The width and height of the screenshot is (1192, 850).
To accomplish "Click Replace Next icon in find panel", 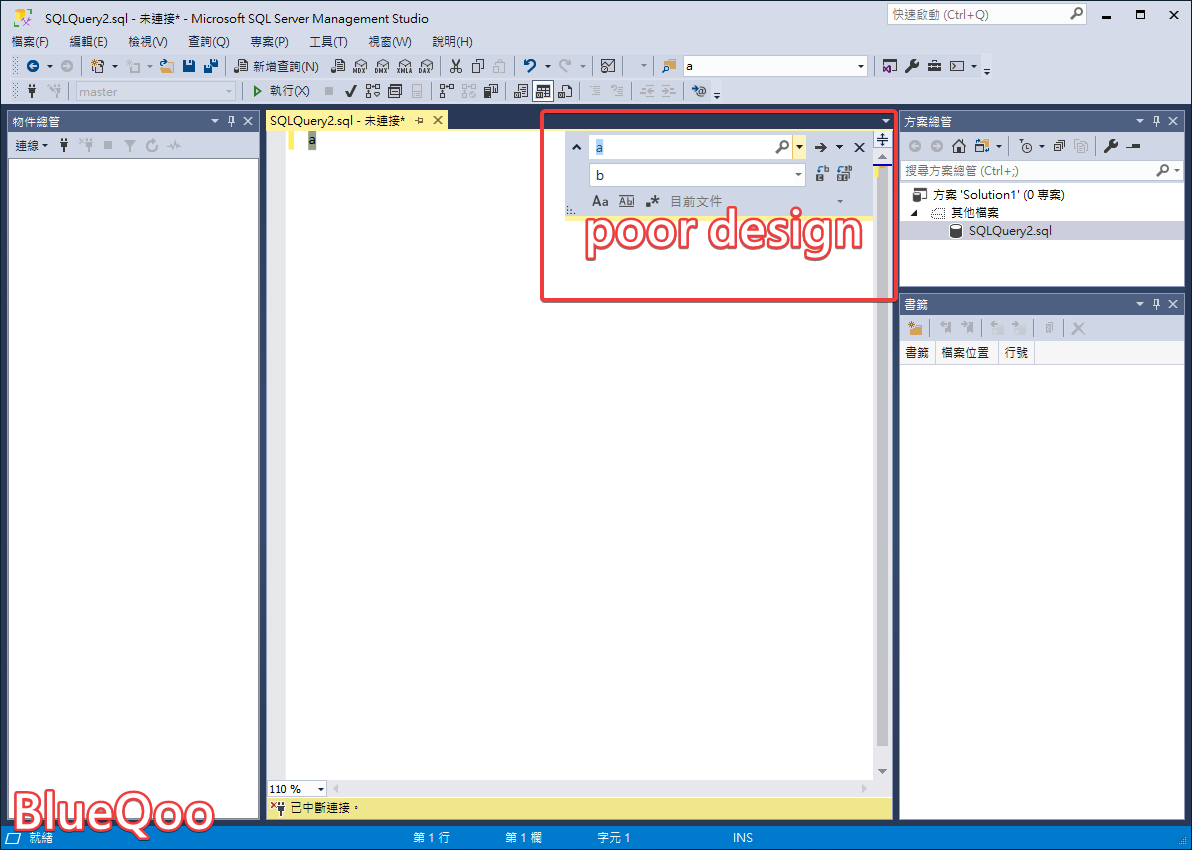I will [x=821, y=175].
